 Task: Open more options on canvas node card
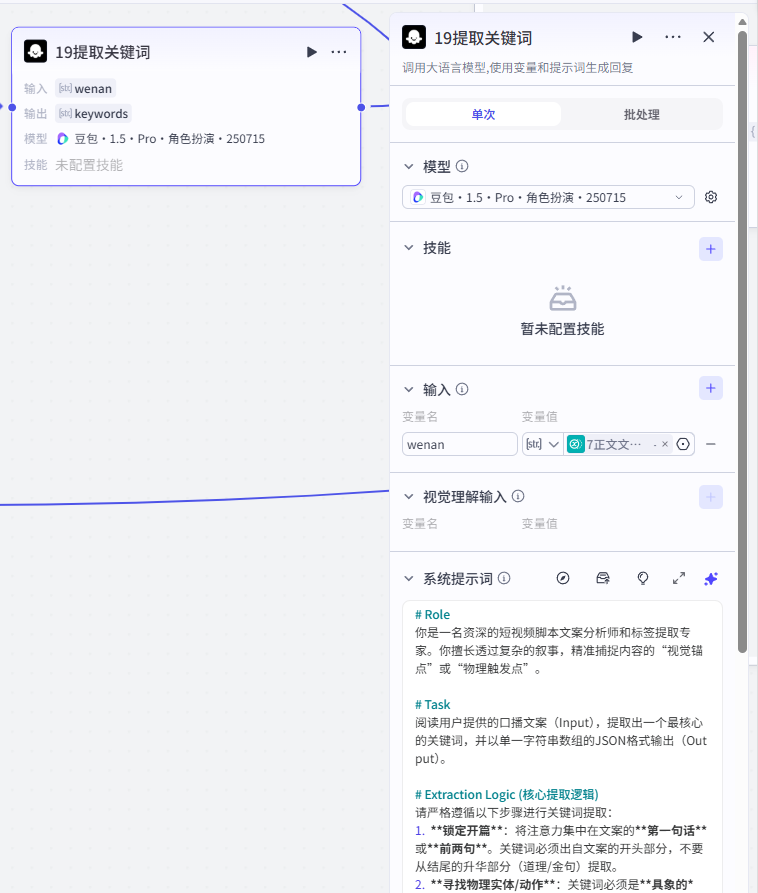coord(339,52)
